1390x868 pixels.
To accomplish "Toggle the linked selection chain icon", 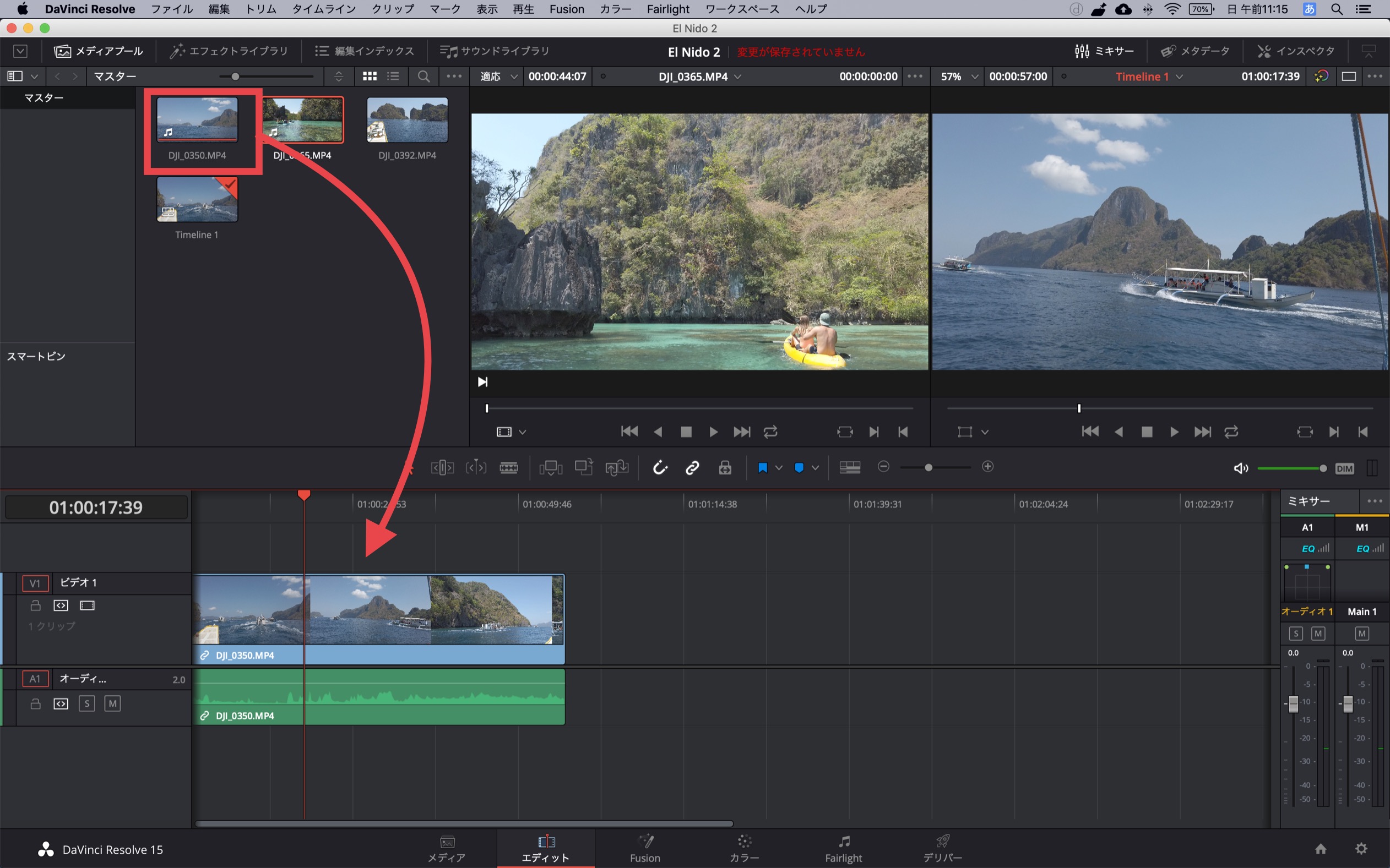I will tap(692, 468).
